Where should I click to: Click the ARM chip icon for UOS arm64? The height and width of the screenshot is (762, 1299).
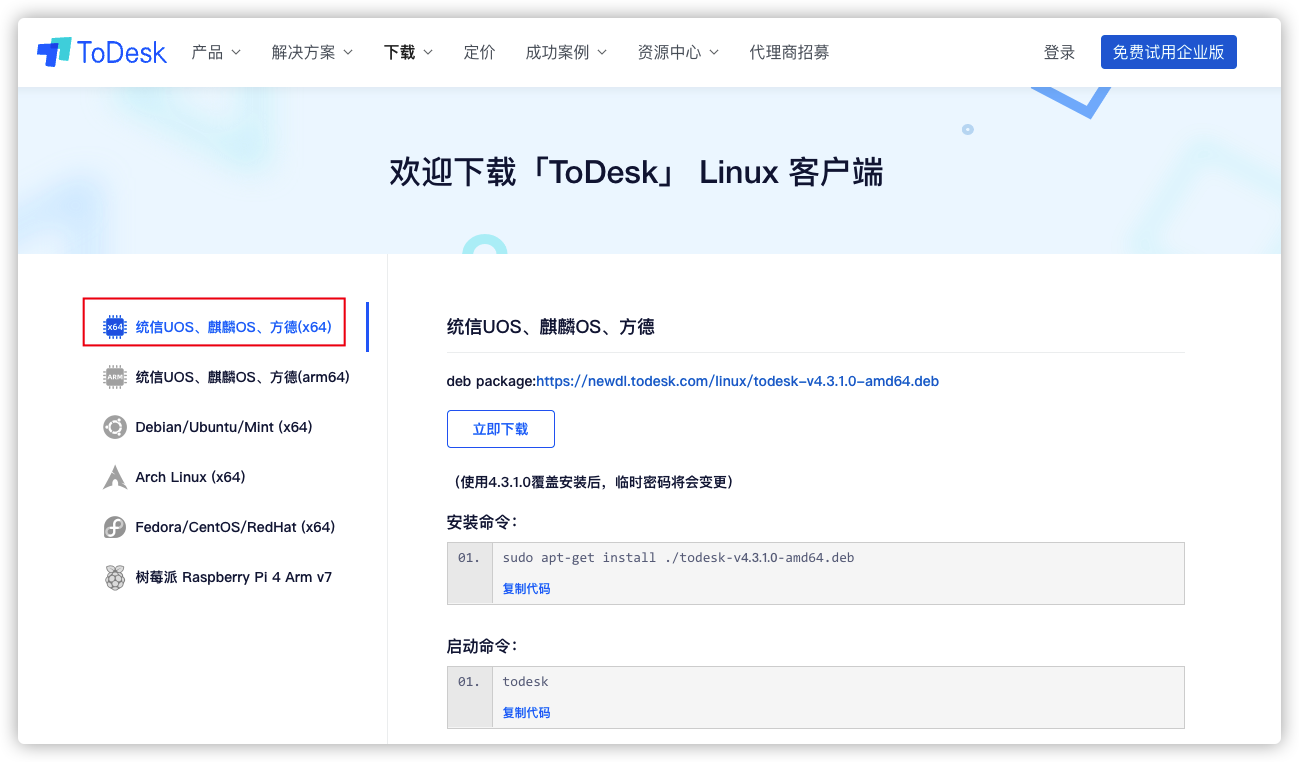115,377
